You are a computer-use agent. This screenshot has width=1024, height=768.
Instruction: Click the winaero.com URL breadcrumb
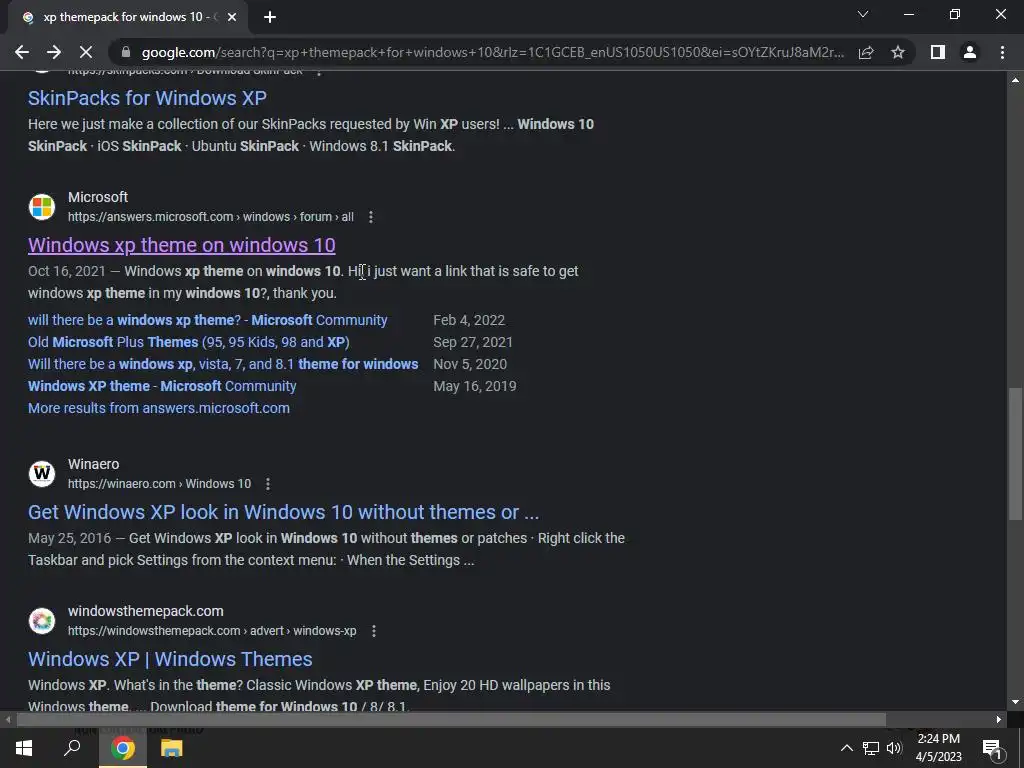click(159, 484)
